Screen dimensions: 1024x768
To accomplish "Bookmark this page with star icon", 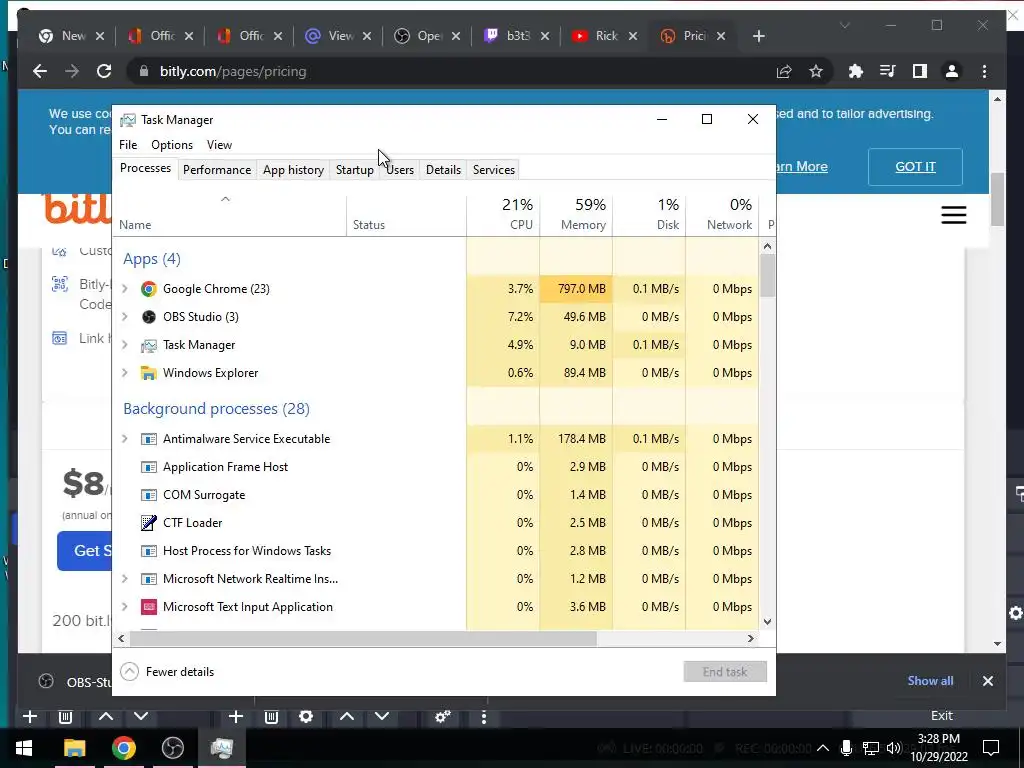I will tap(816, 71).
